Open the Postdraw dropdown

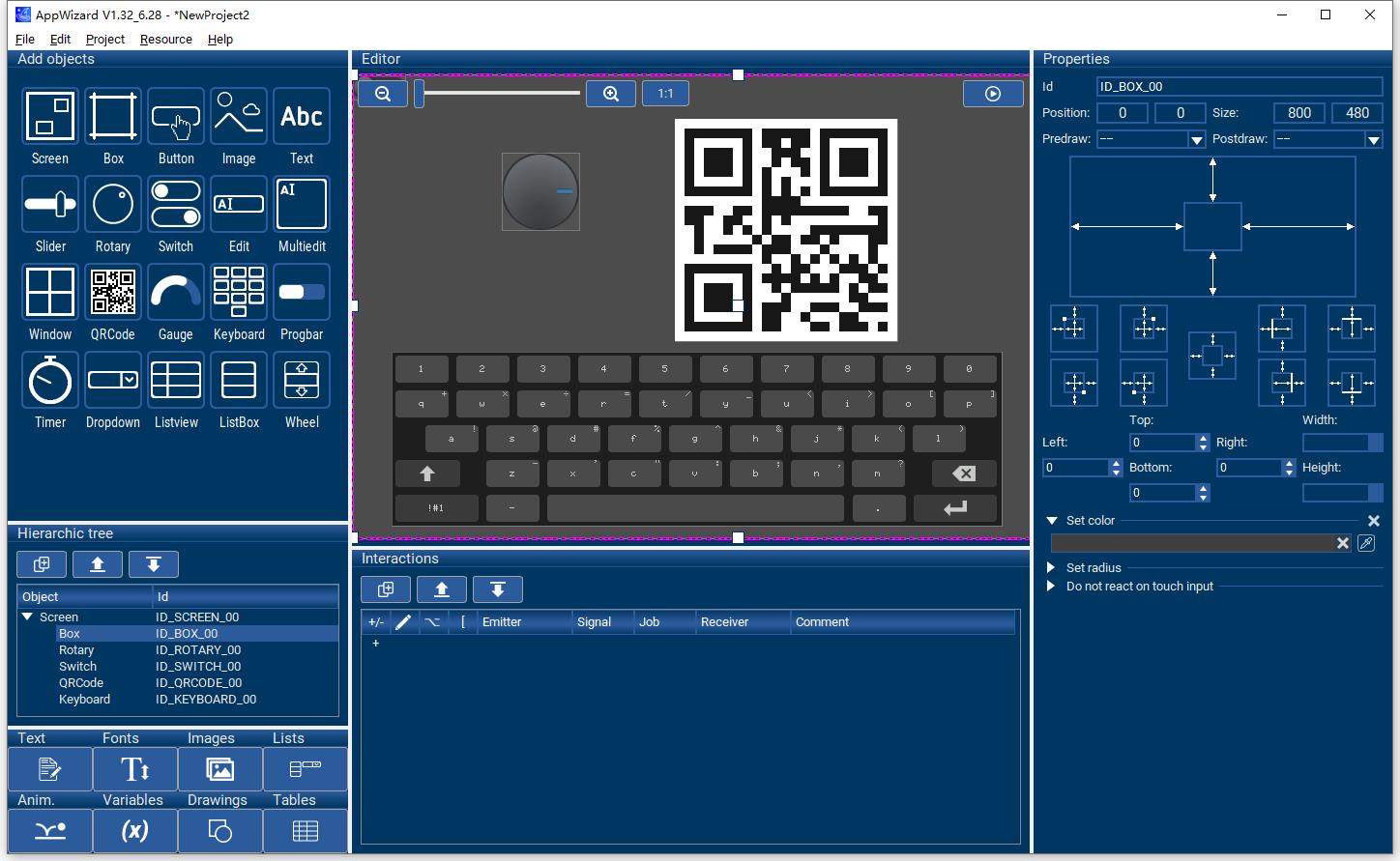1373,139
